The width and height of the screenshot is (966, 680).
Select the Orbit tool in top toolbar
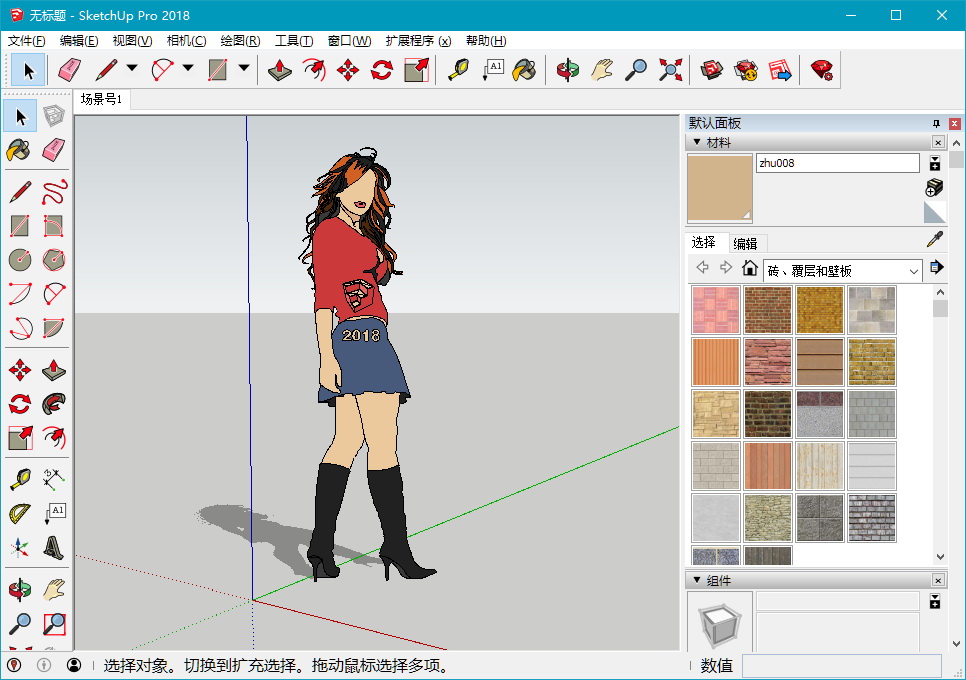pos(567,69)
